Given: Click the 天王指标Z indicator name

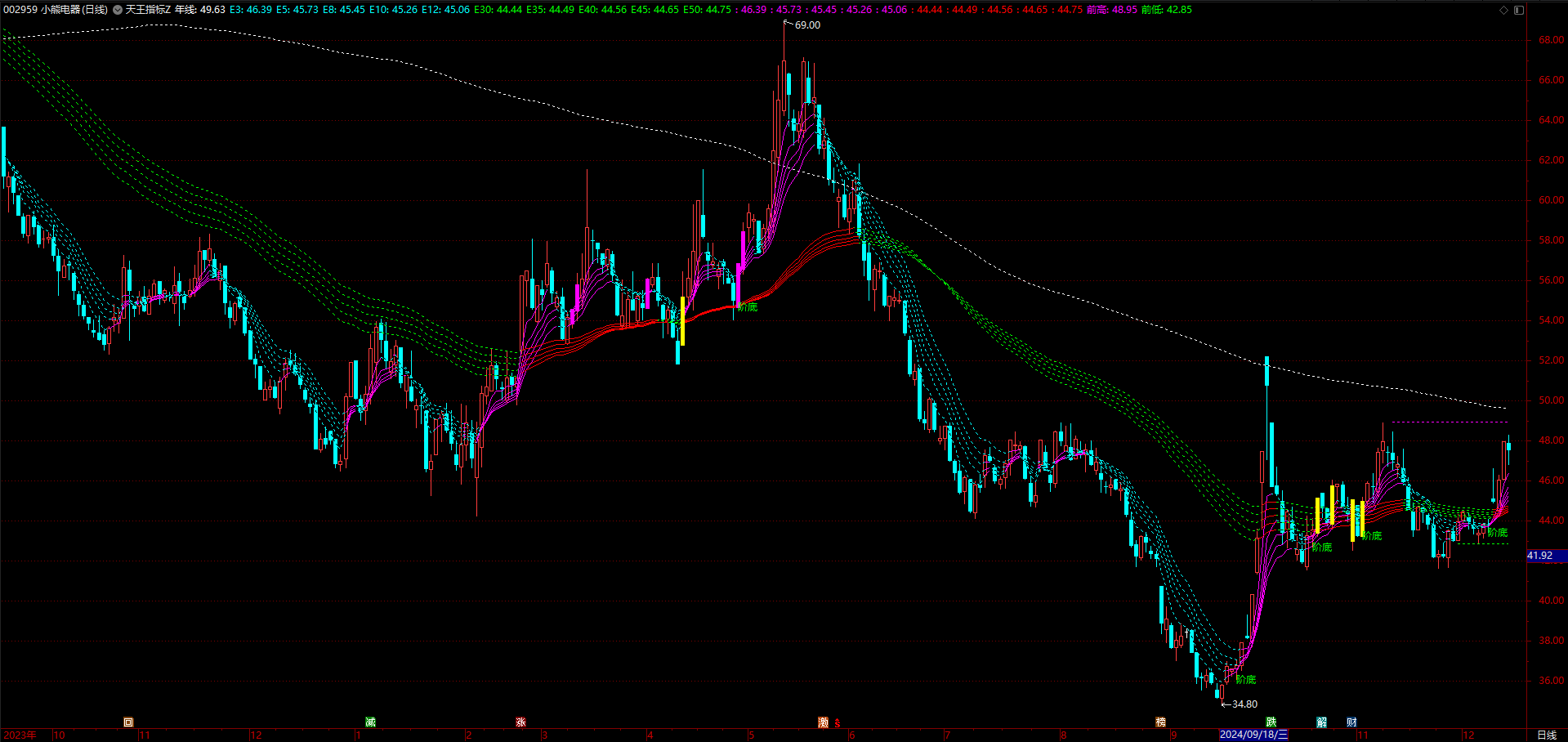Looking at the screenshot, I should (148, 10).
